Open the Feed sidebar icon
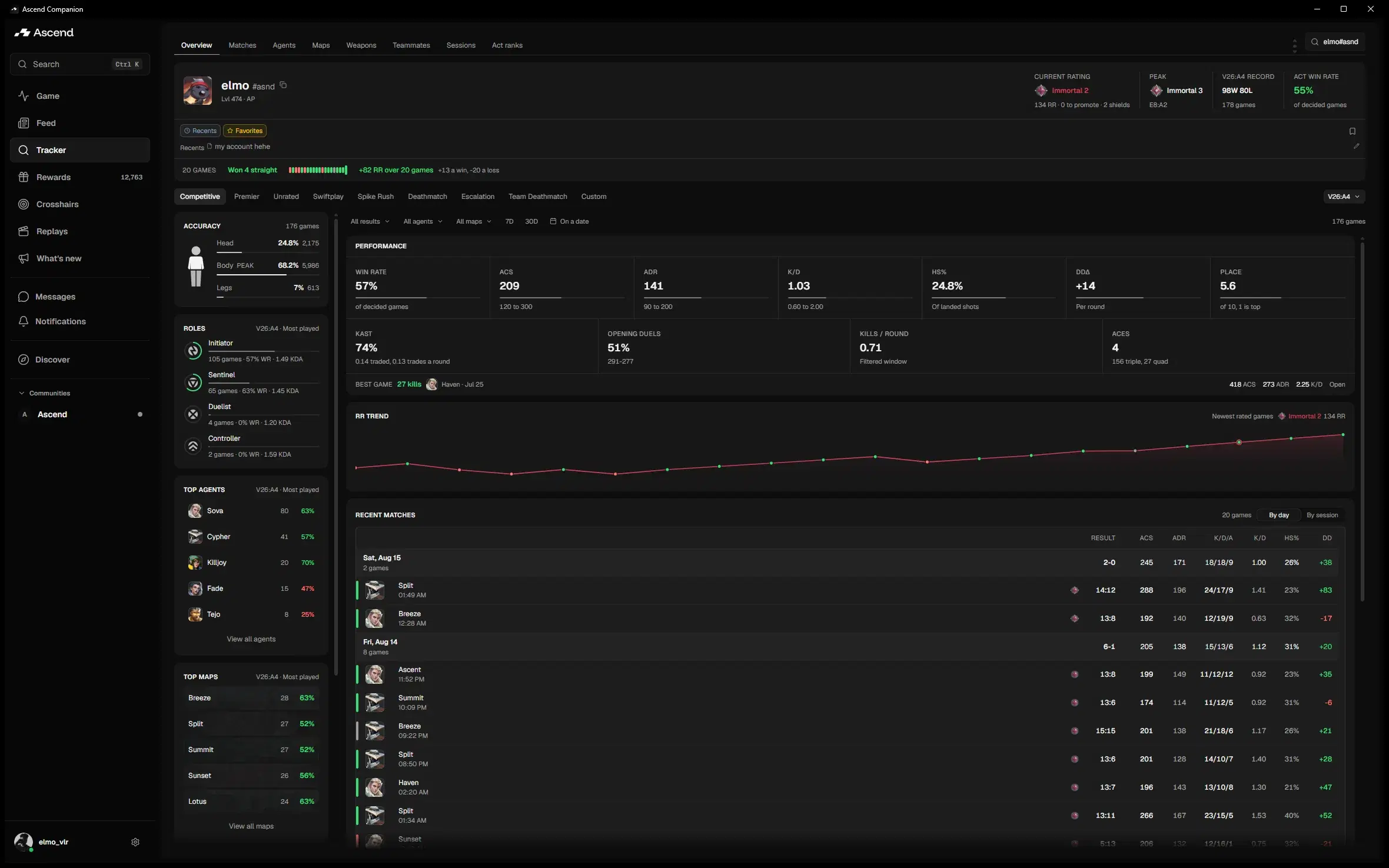Screen dimensions: 1389x868 [x=24, y=123]
